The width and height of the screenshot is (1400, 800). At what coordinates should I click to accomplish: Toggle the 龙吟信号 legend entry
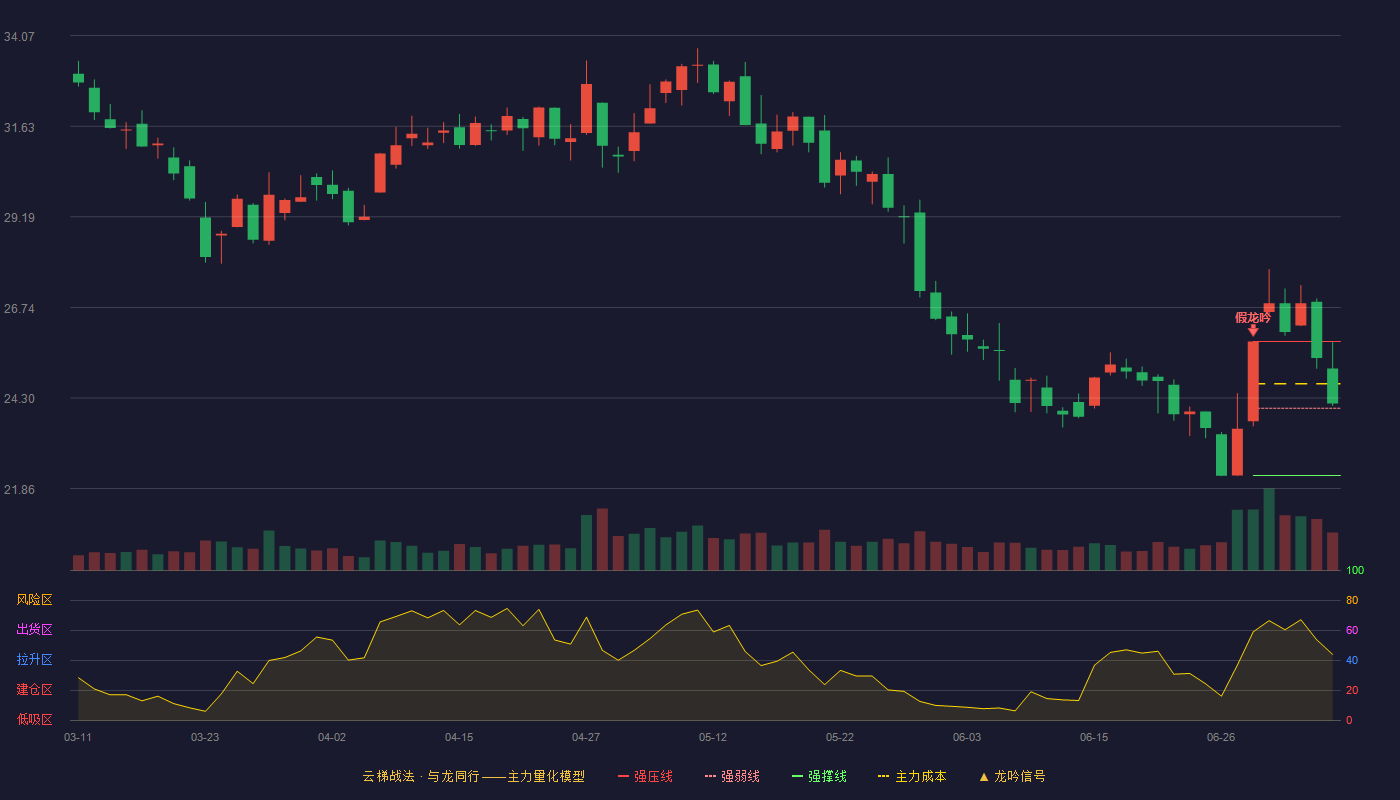[x=1011, y=776]
